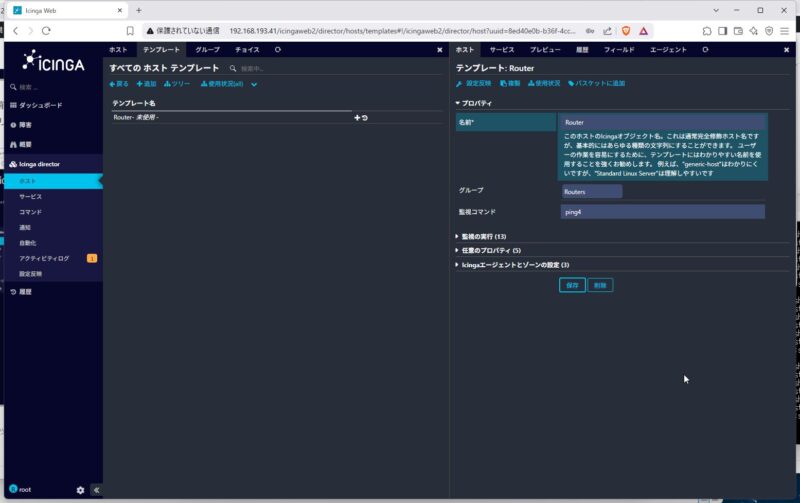Viewport: 800px width, 503px height.
Task: Switch to the グループ tab
Action: (x=207, y=49)
